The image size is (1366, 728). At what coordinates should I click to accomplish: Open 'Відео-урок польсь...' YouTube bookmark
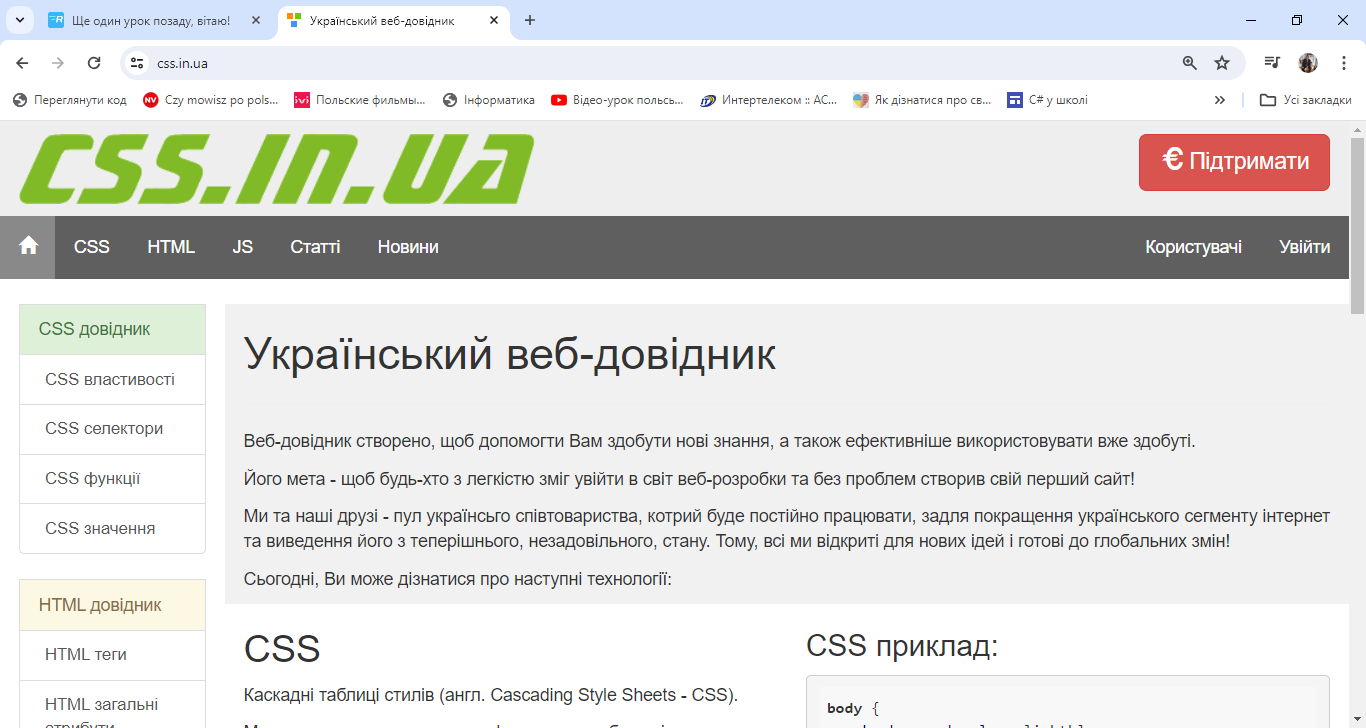coord(618,100)
